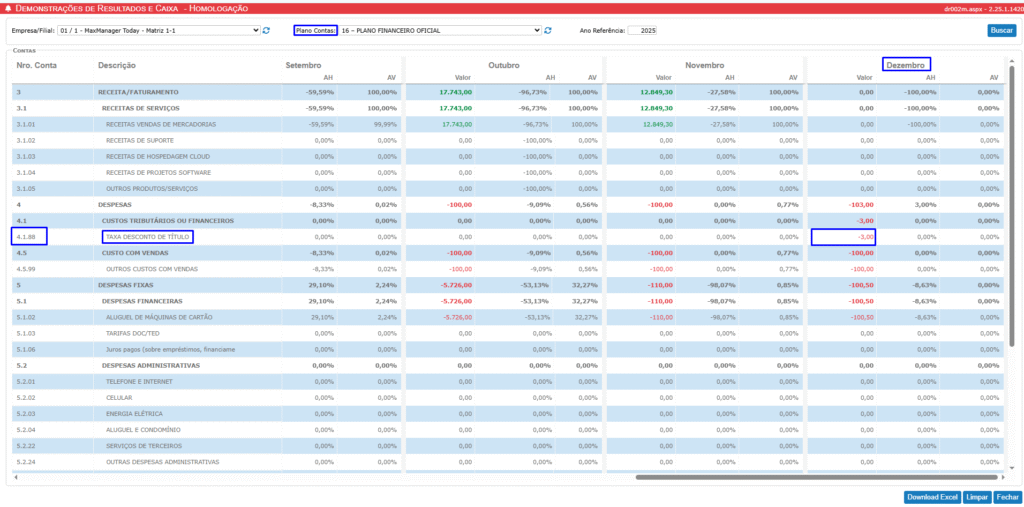The height and width of the screenshot is (507, 1024).
Task: Click TAXA DESCONTO DE TÍTULO description
Action: 148,236
